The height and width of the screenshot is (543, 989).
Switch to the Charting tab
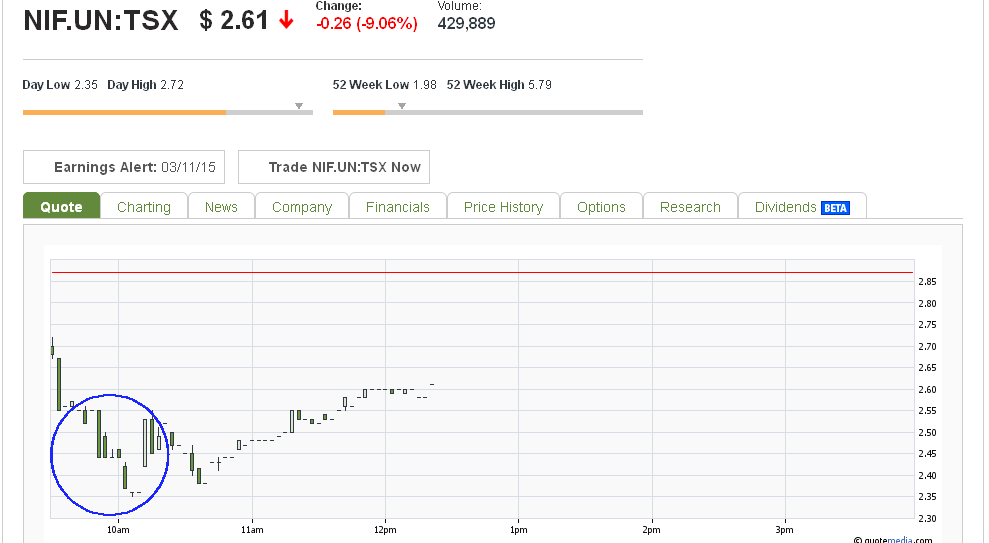coord(144,206)
